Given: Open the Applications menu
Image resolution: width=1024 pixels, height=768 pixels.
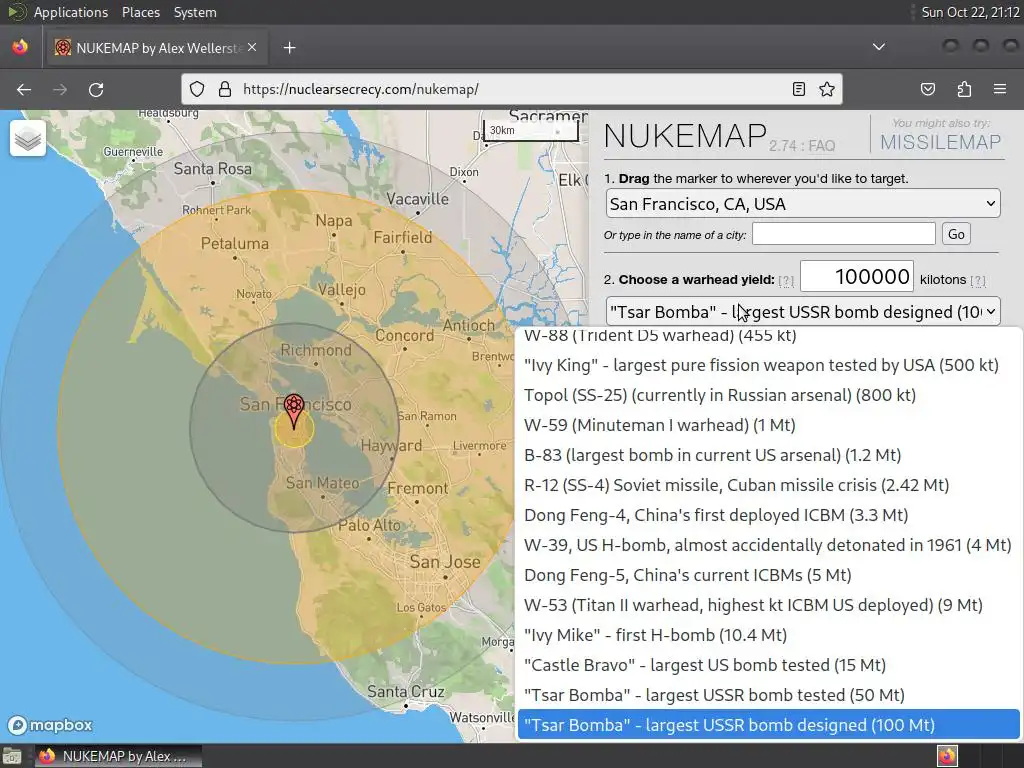Looking at the screenshot, I should click(71, 12).
